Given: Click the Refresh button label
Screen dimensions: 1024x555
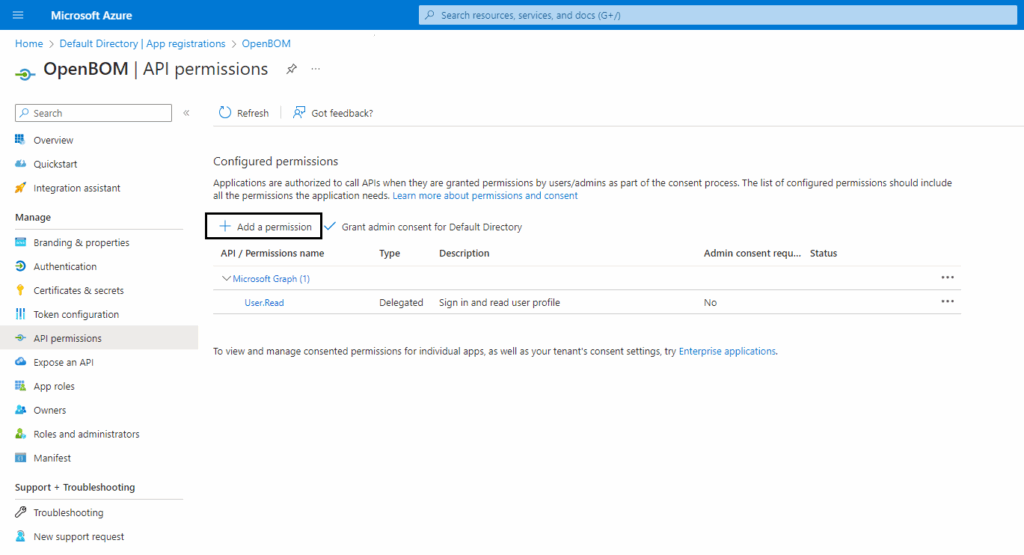Looking at the screenshot, I should click(253, 113).
